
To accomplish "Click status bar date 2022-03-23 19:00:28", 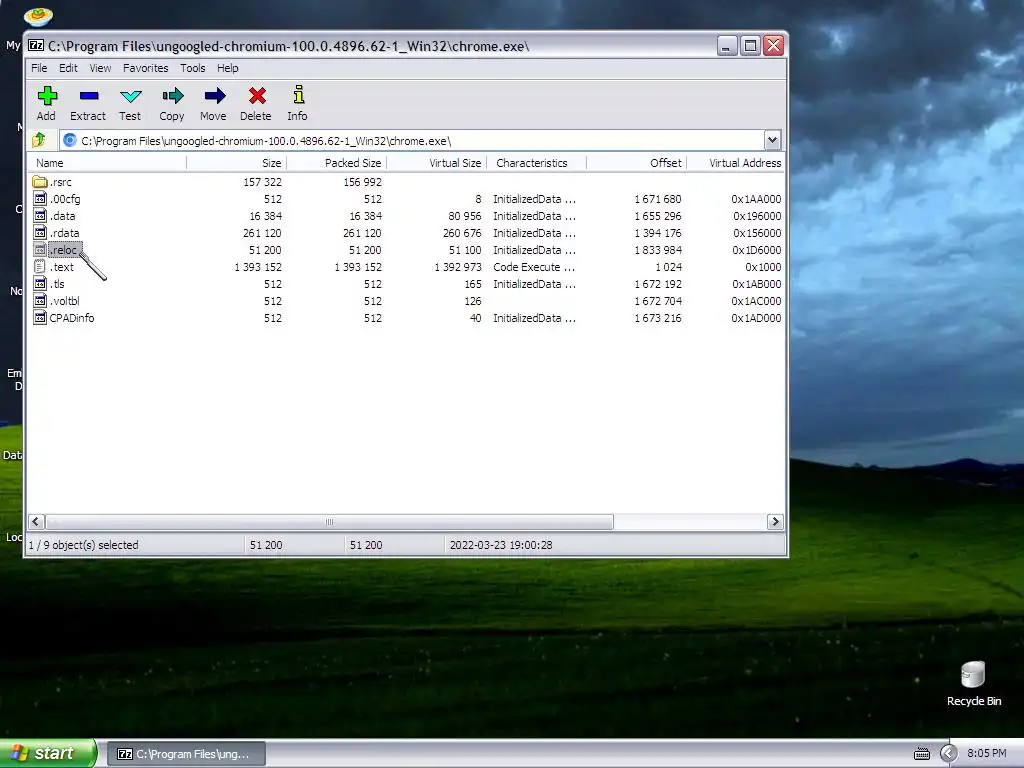I will tap(501, 545).
